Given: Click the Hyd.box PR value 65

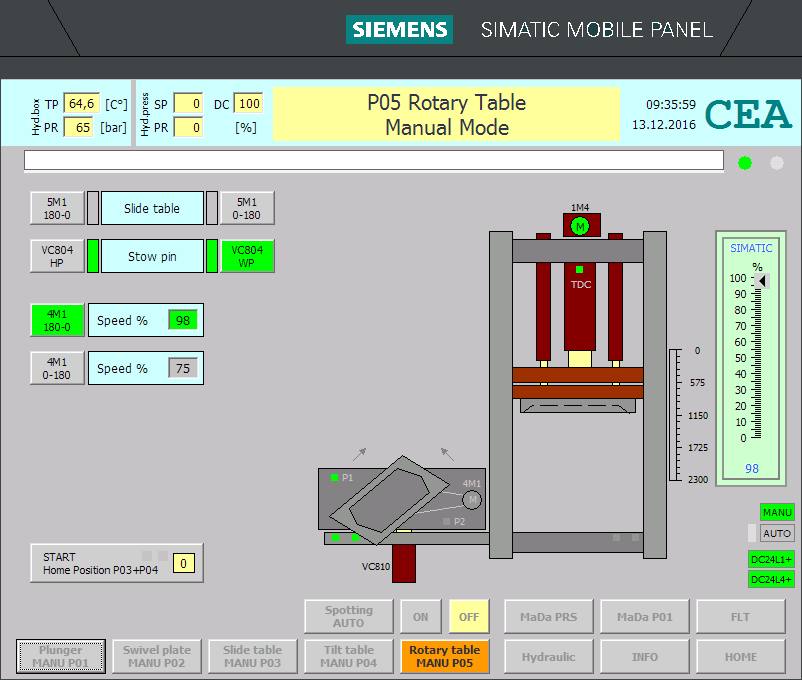Looking at the screenshot, I should [x=78, y=127].
